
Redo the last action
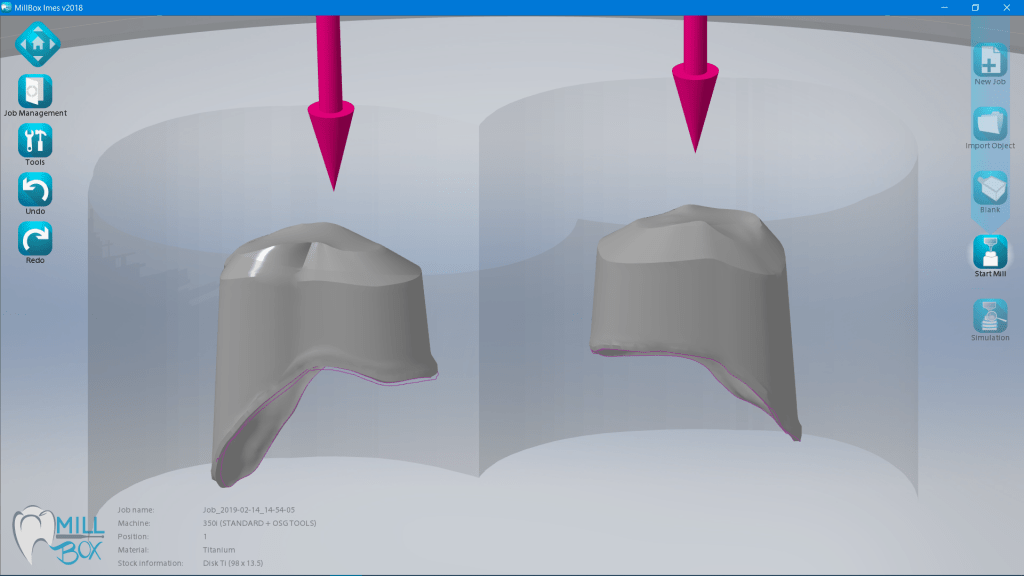[35, 238]
